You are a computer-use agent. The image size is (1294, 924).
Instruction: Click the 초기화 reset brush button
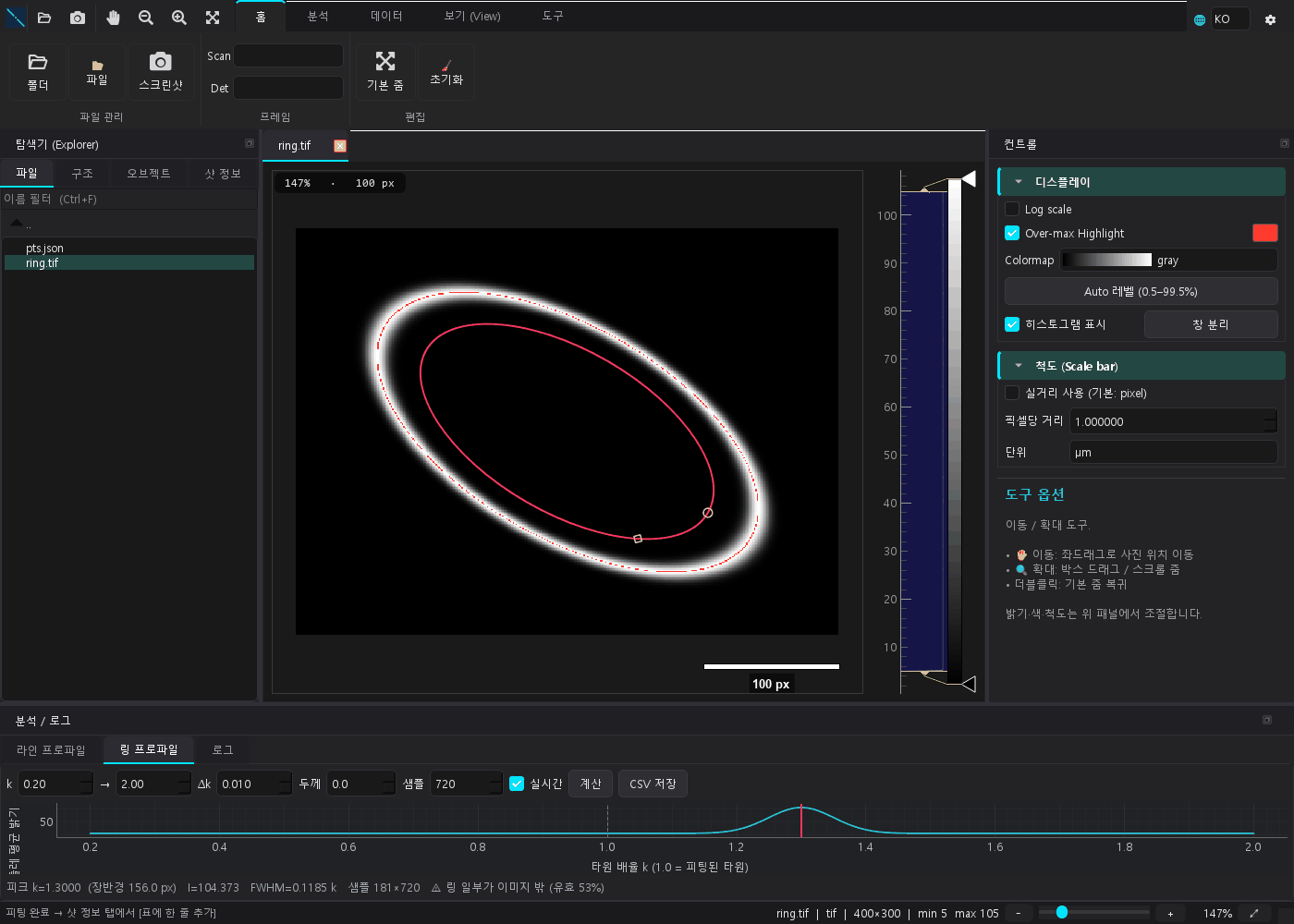tap(446, 72)
